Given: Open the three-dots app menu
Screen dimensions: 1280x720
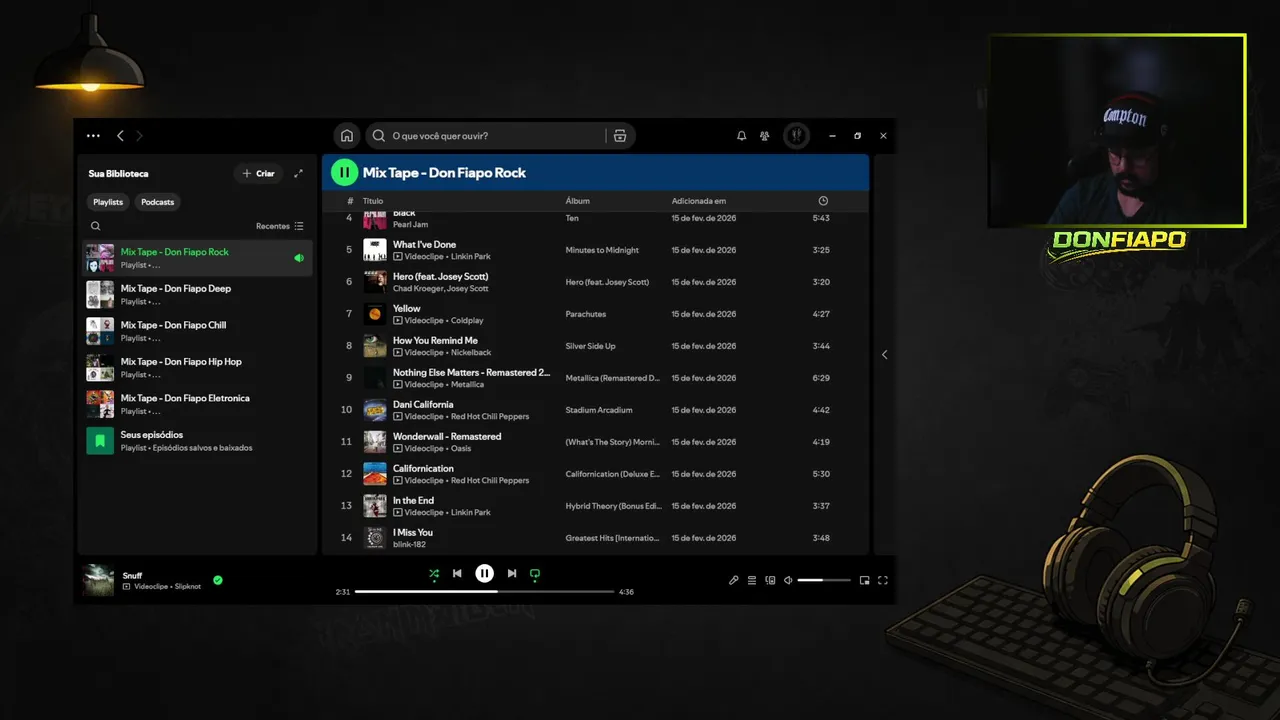Looking at the screenshot, I should (93, 136).
